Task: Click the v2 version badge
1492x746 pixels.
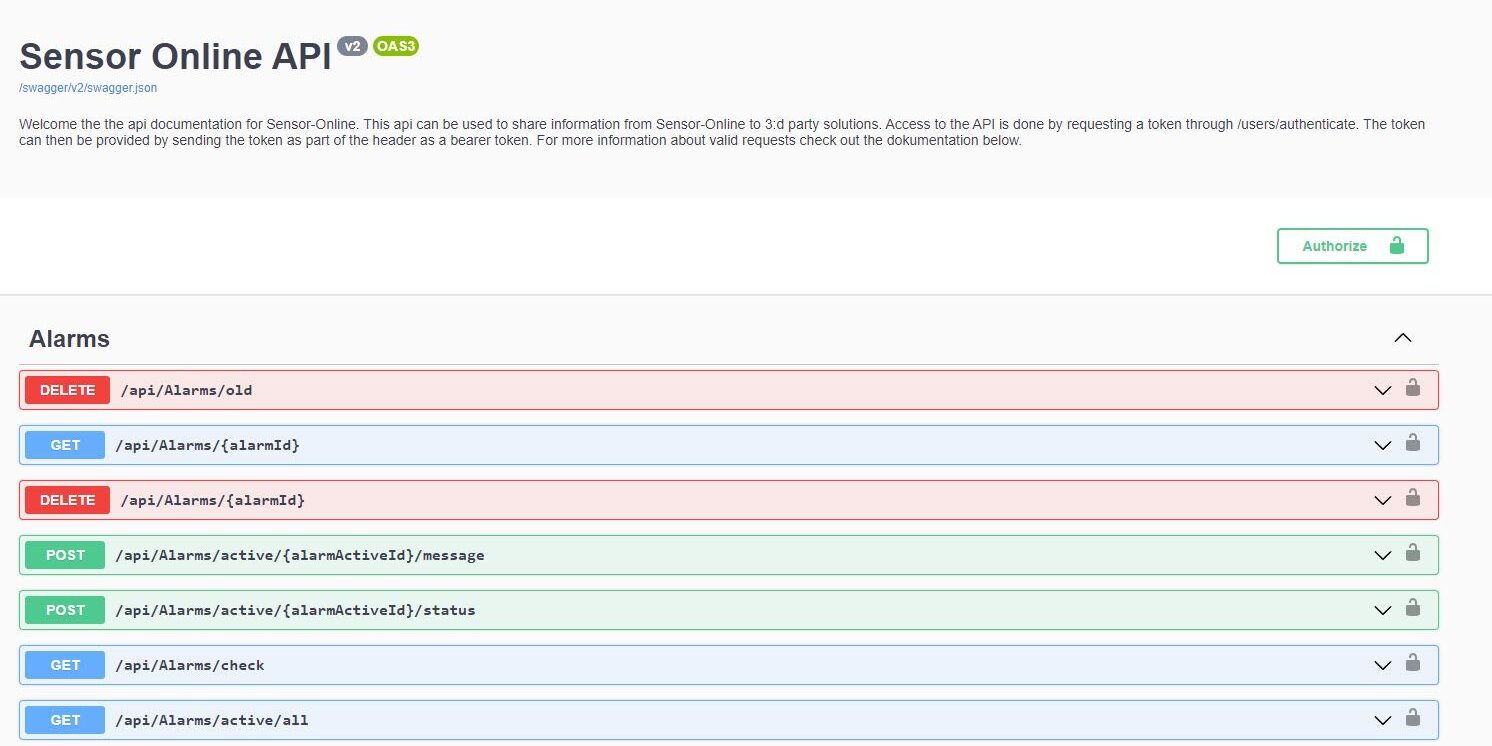Action: click(x=352, y=46)
